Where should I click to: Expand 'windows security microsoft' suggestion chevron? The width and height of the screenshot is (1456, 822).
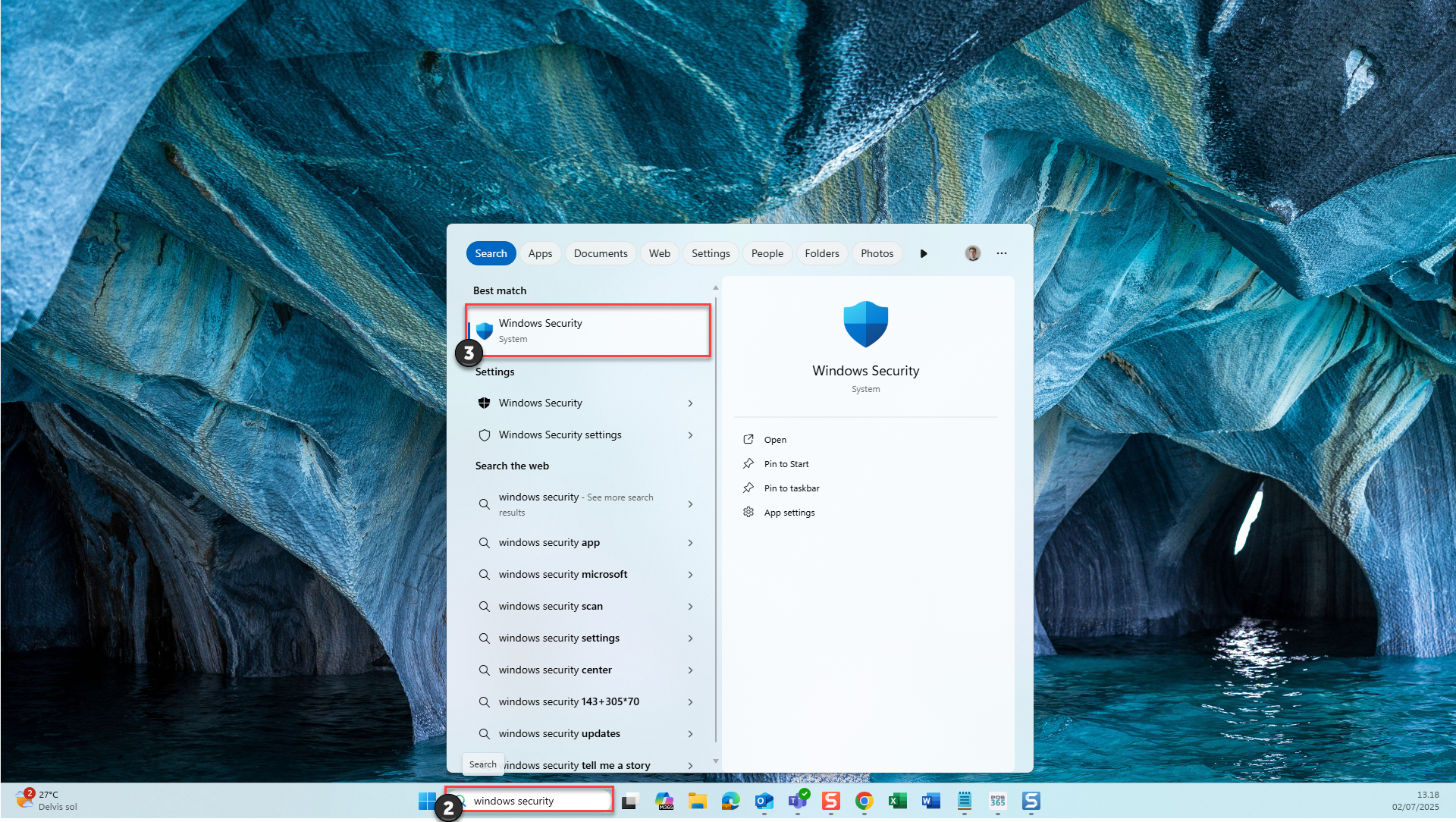(690, 575)
